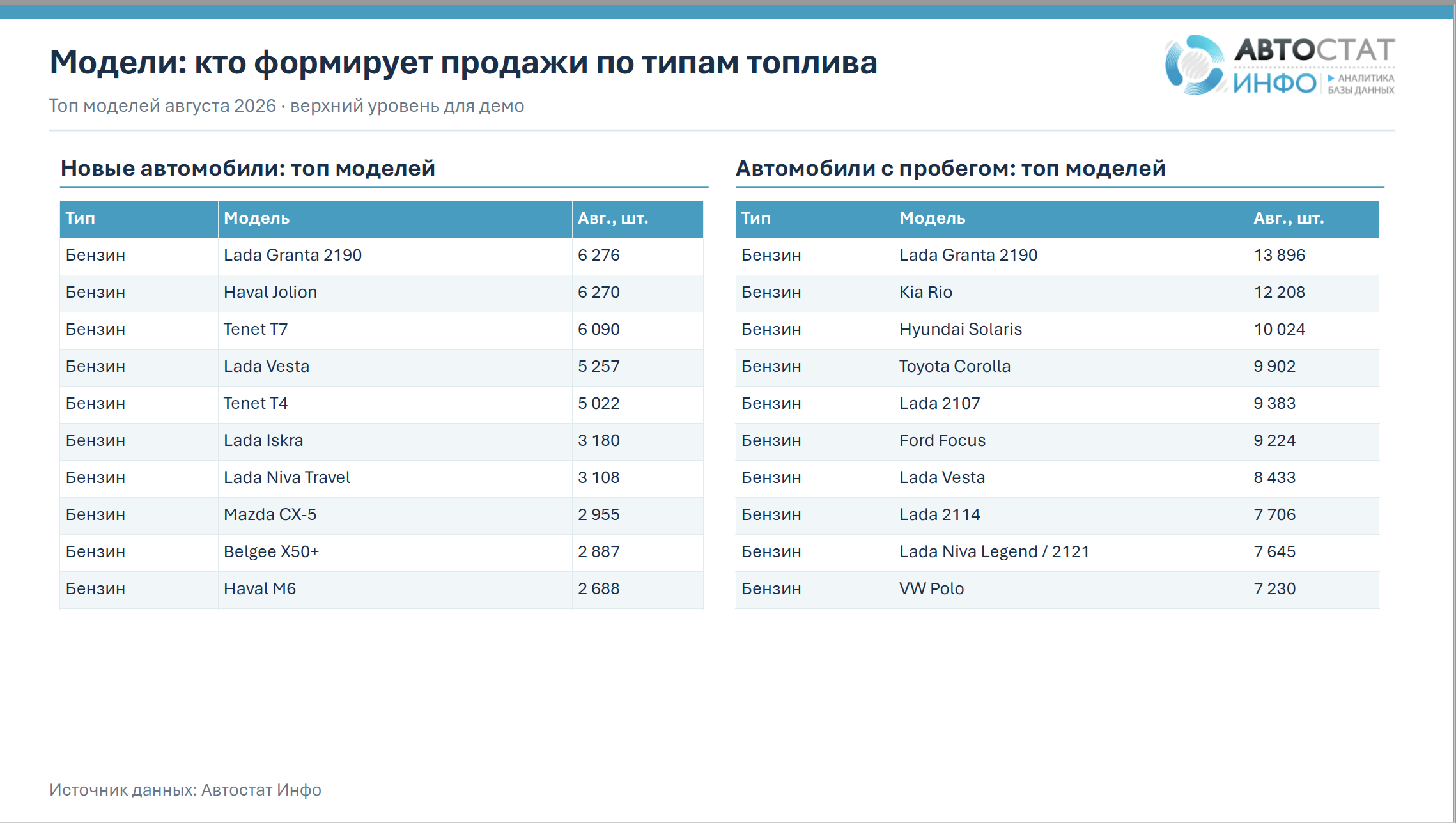Viewport: 1456px width, 823px height.
Task: Click the Авг., шт. header in the new cars table
Action: 638,219
